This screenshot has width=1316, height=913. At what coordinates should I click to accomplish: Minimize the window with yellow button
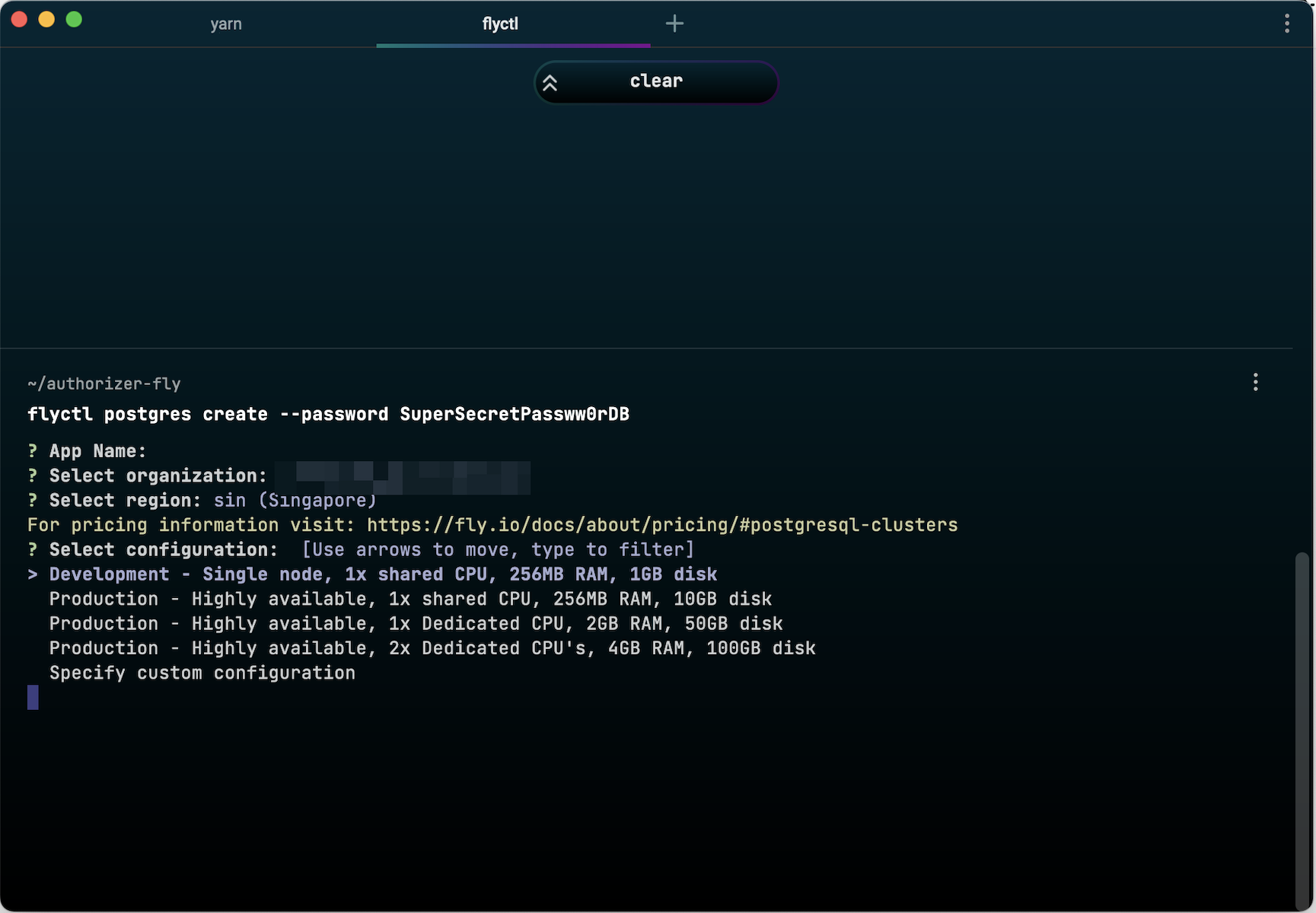tap(46, 20)
